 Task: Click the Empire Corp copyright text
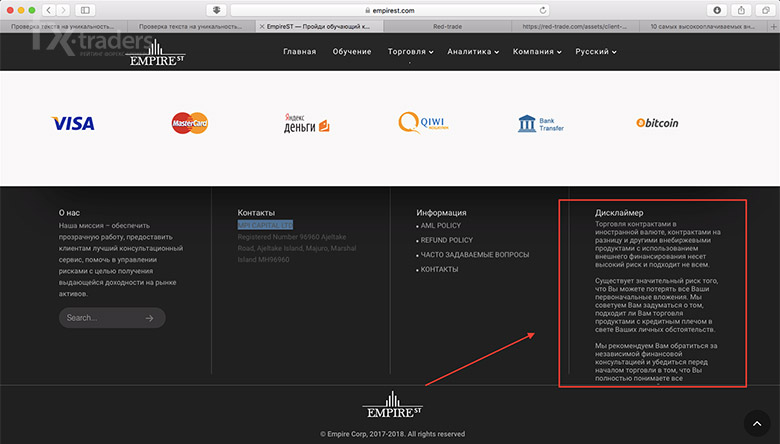(392, 434)
